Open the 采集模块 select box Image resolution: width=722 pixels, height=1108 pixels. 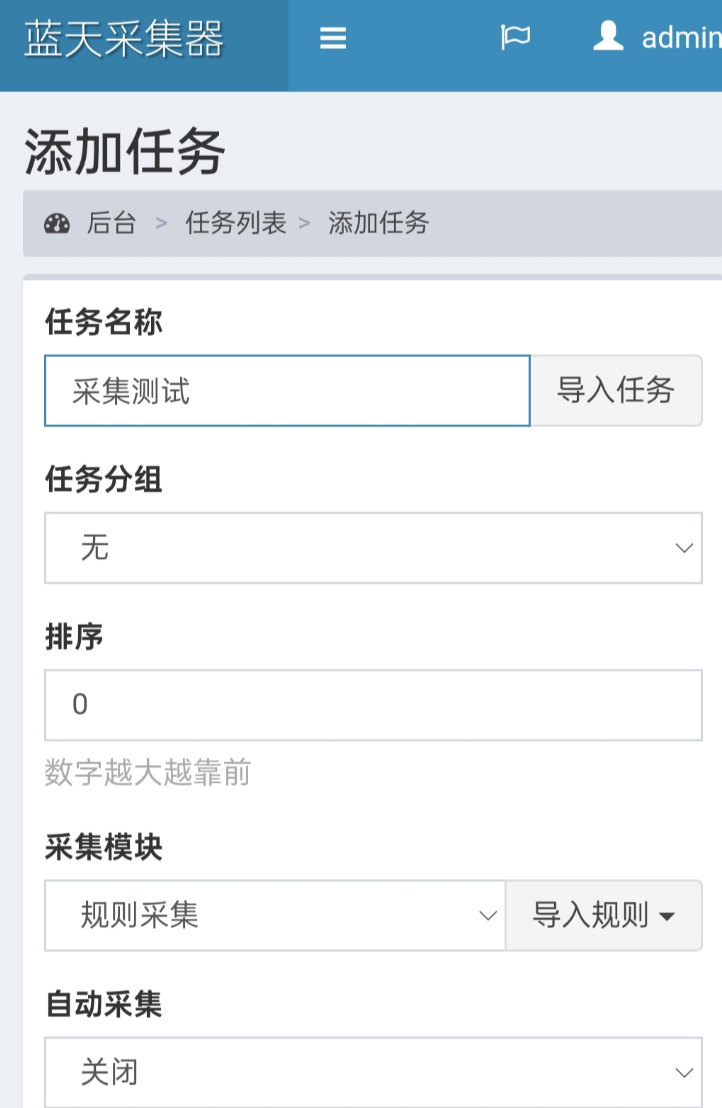tap(275, 915)
